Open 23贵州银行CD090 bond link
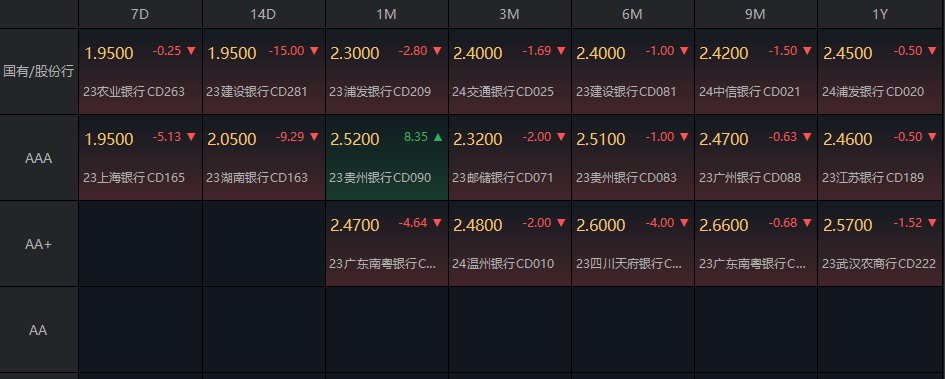This screenshot has width=945, height=379. (x=380, y=178)
